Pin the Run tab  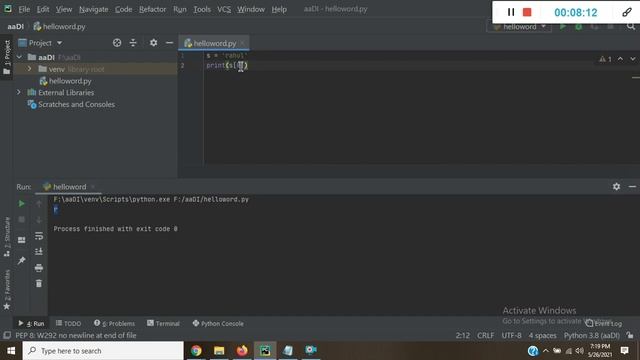click(21, 260)
